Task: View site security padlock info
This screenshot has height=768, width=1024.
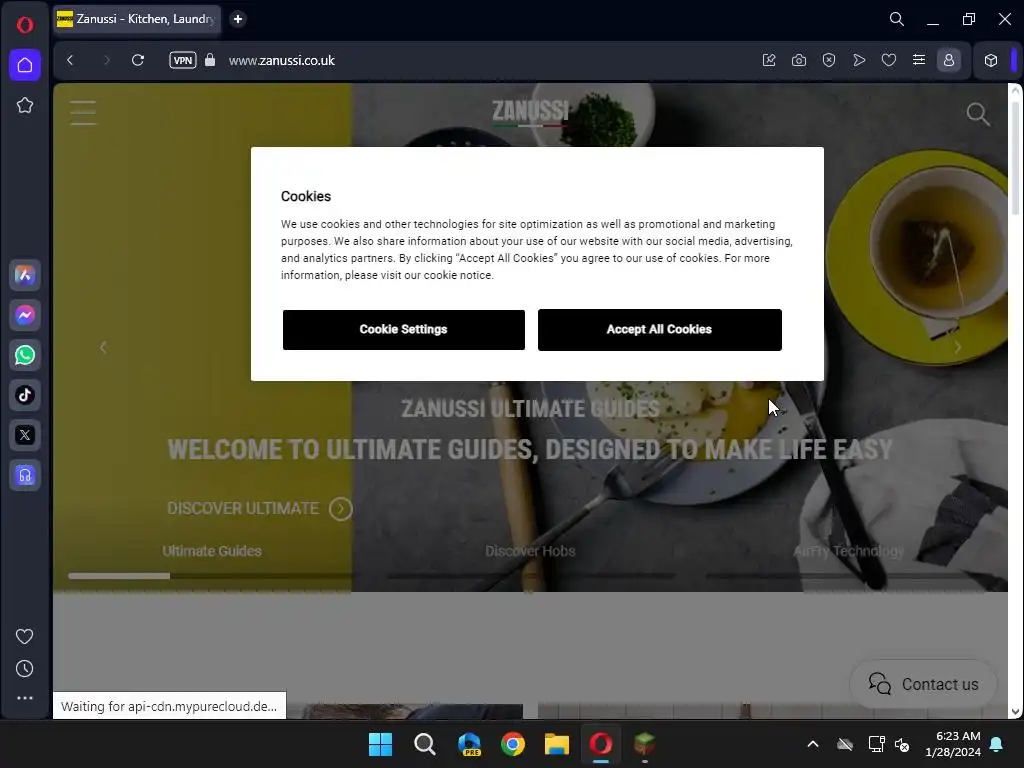Action: click(210, 60)
